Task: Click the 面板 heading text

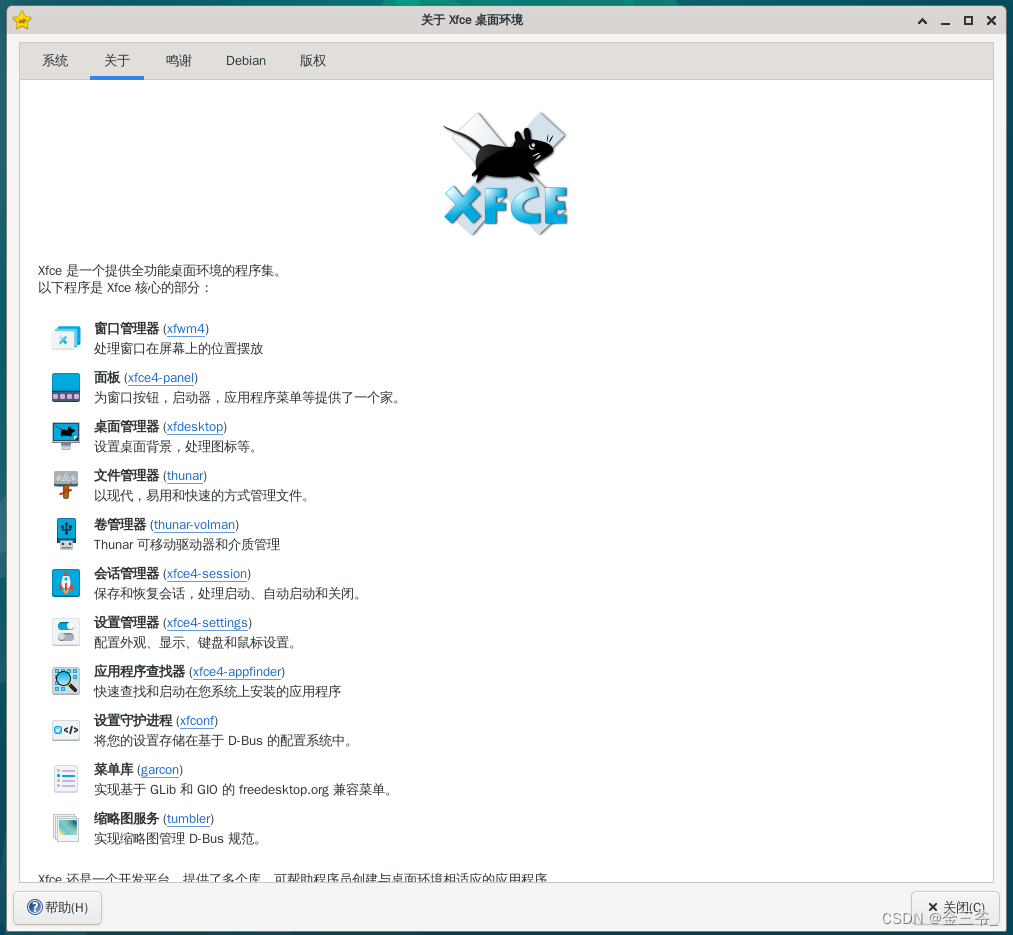Action: click(x=107, y=377)
